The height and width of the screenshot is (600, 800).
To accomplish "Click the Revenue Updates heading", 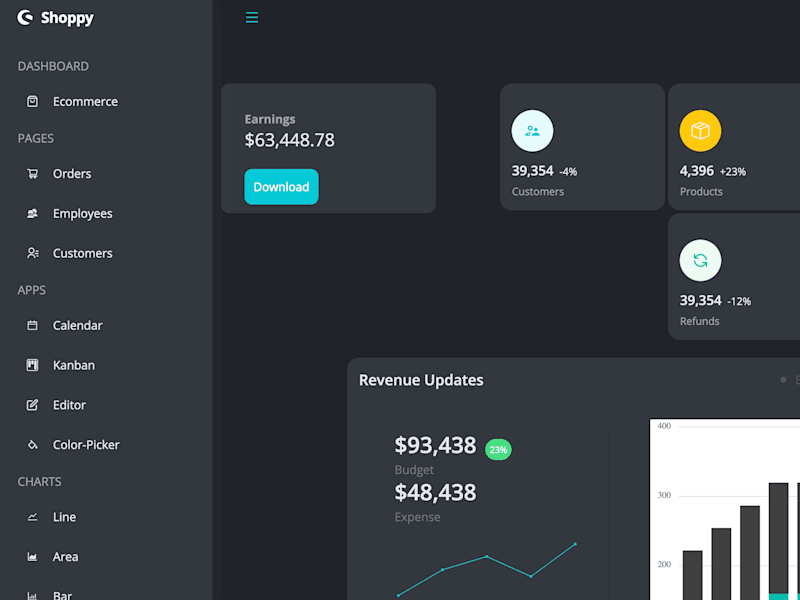I will point(421,380).
